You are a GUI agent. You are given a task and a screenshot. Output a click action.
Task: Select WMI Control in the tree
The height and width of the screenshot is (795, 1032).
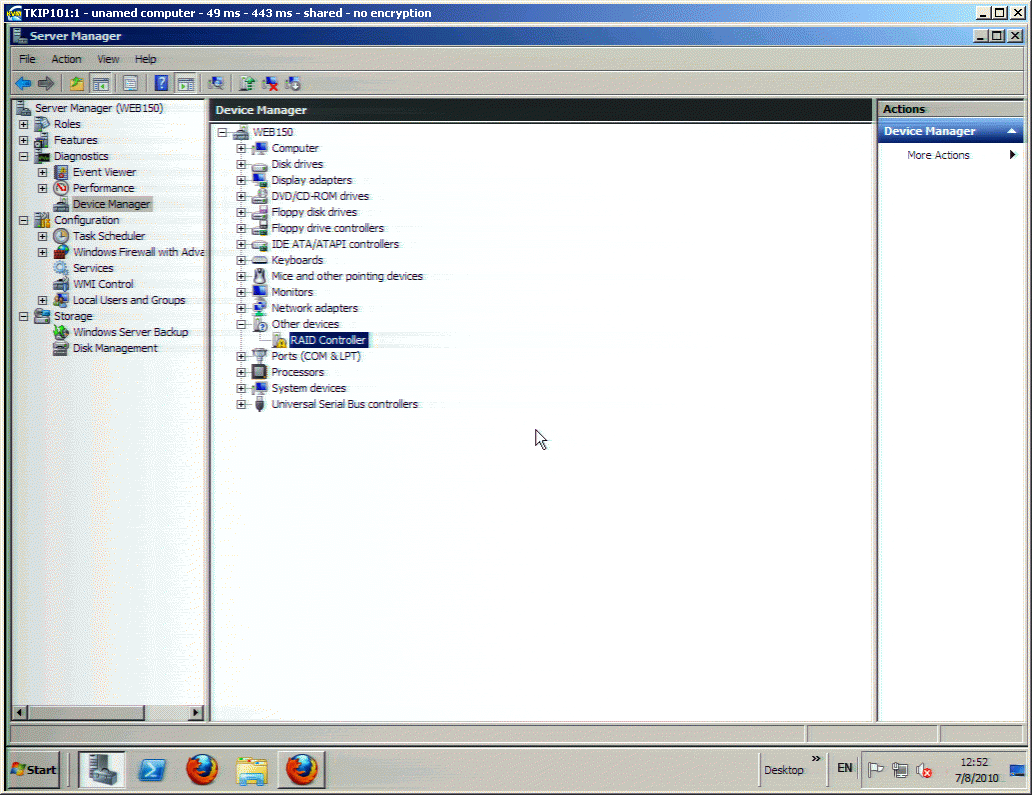point(103,284)
